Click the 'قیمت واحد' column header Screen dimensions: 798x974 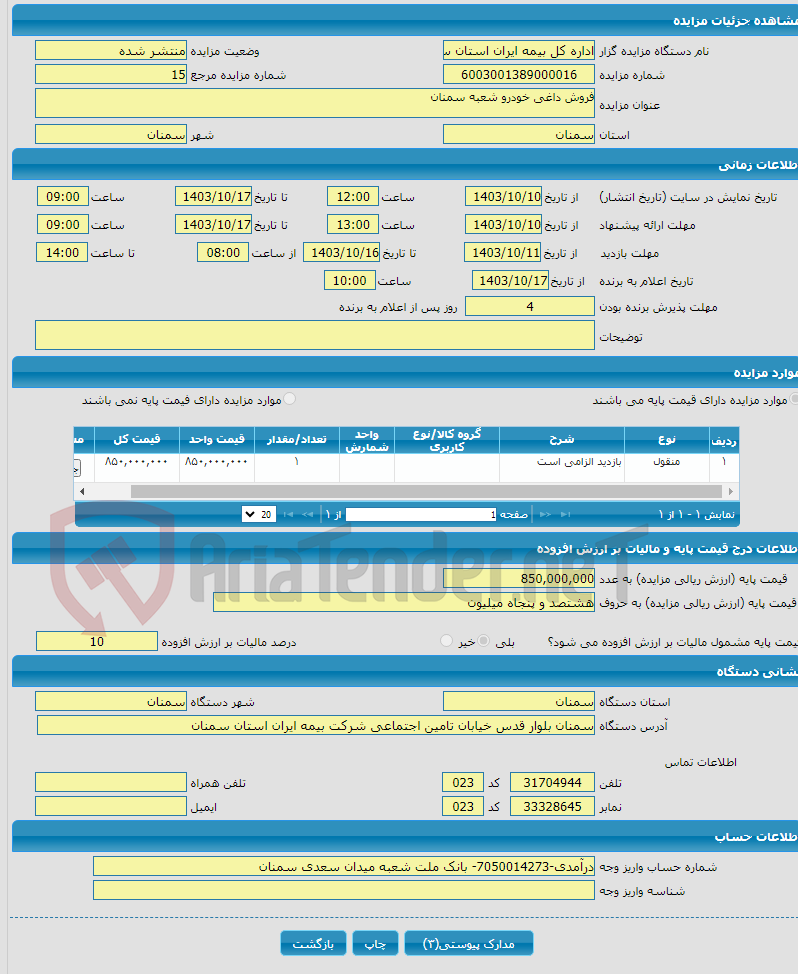click(217, 440)
